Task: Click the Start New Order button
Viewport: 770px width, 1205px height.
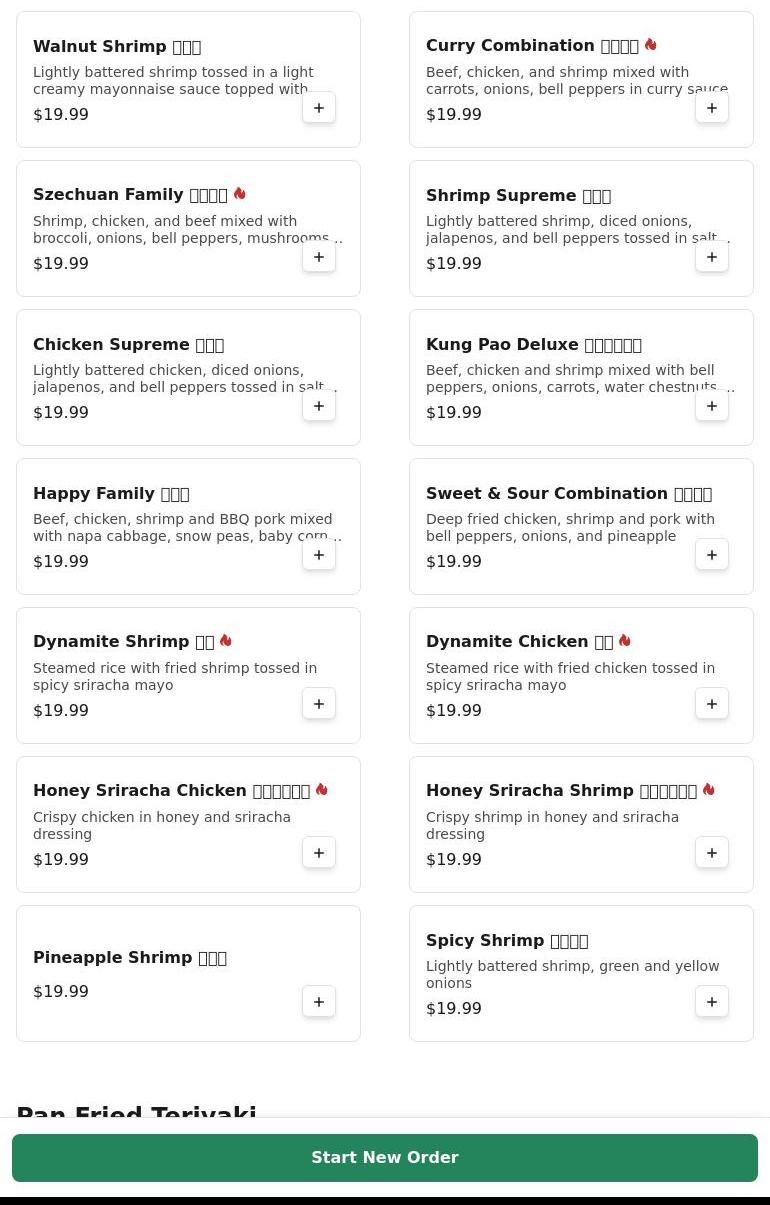Action: pyautogui.click(x=385, y=1158)
